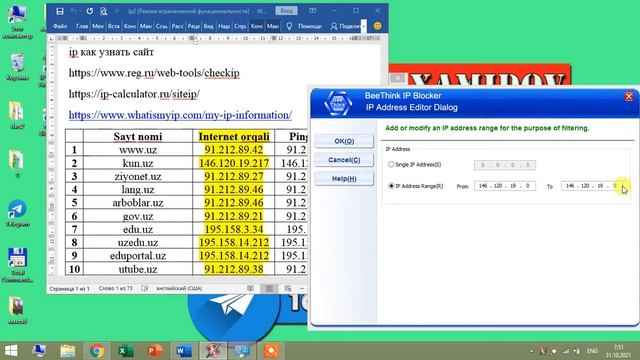Image resolution: width=640 pixels, height=360 pixels.
Task: Select the Single IP Address radio option
Action: [x=391, y=164]
